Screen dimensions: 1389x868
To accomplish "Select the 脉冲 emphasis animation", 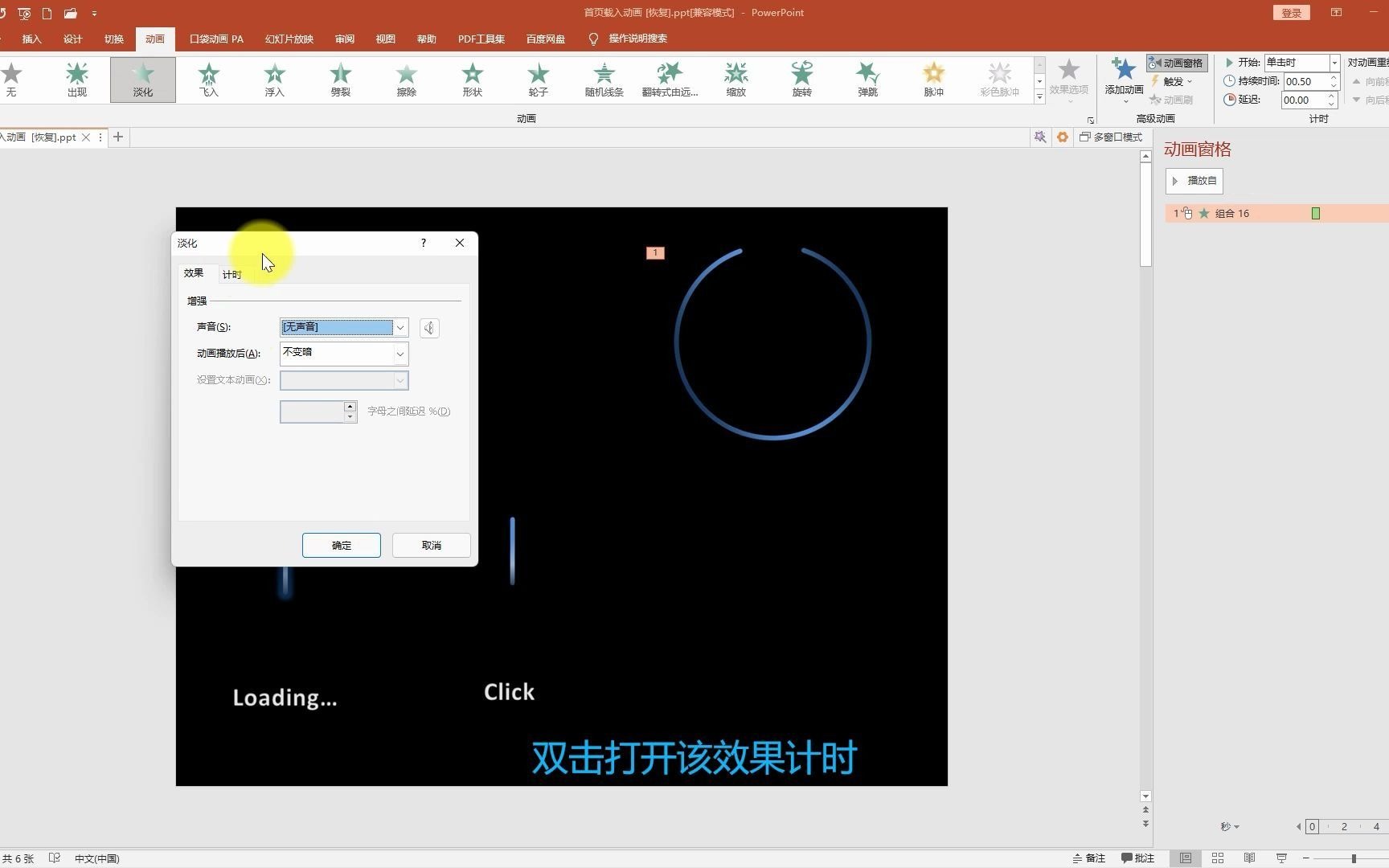I will [932, 80].
